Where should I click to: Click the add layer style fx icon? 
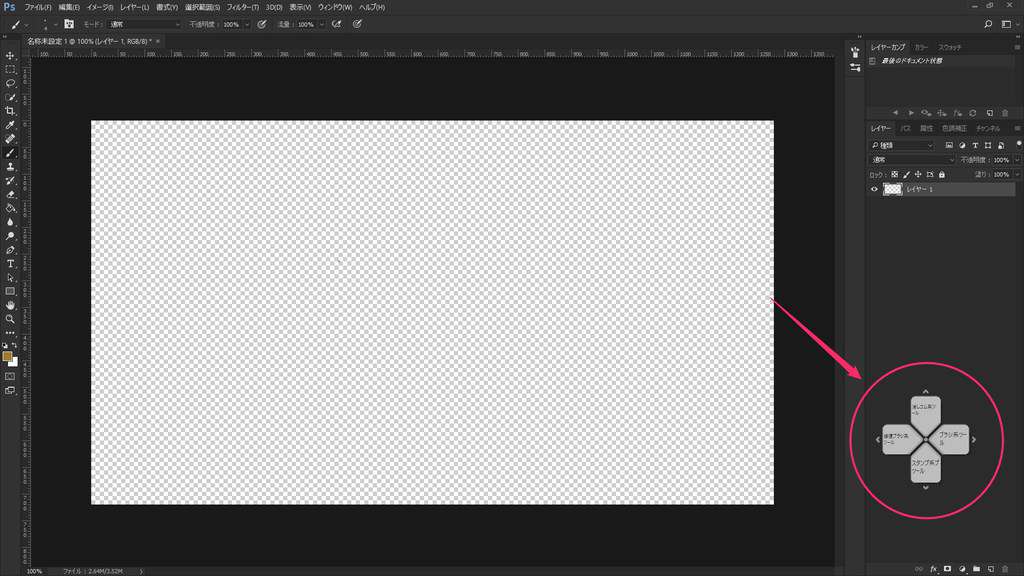pos(933,568)
